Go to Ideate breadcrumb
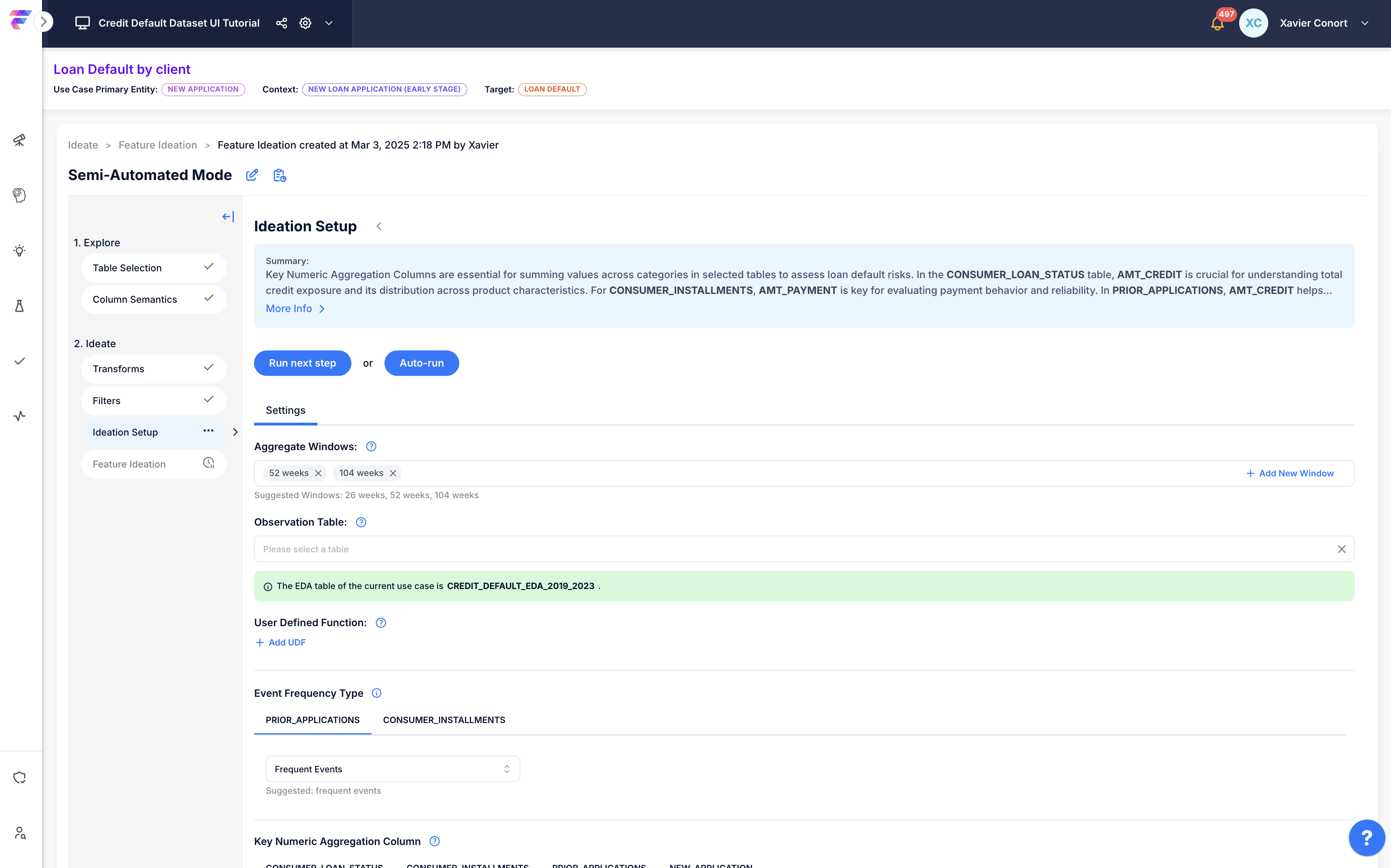Image resolution: width=1391 pixels, height=868 pixels. pos(83,145)
